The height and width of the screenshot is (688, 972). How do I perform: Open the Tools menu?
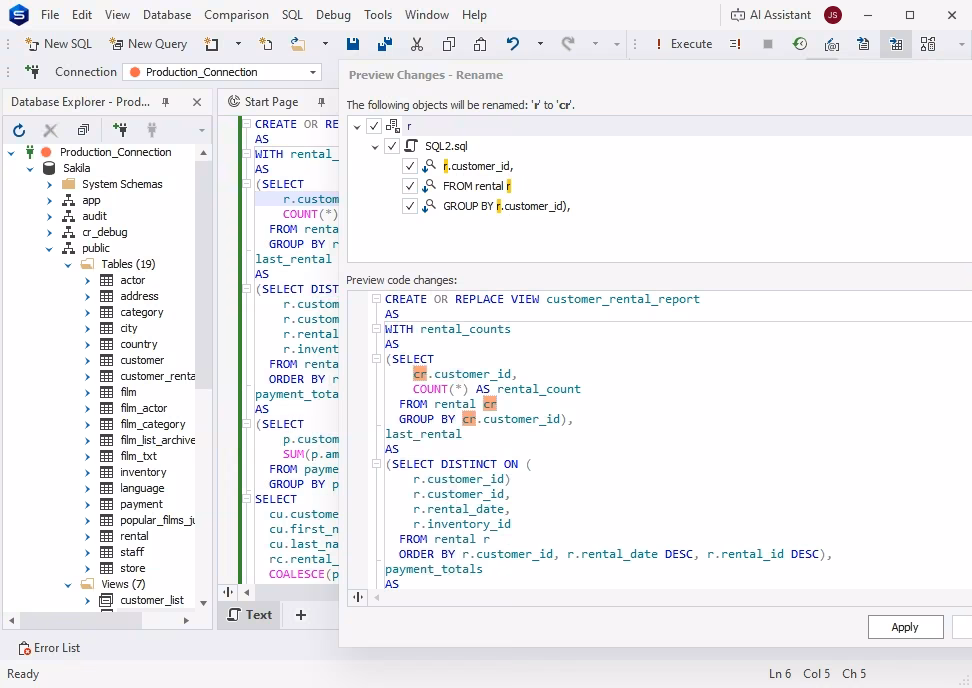pos(378,15)
